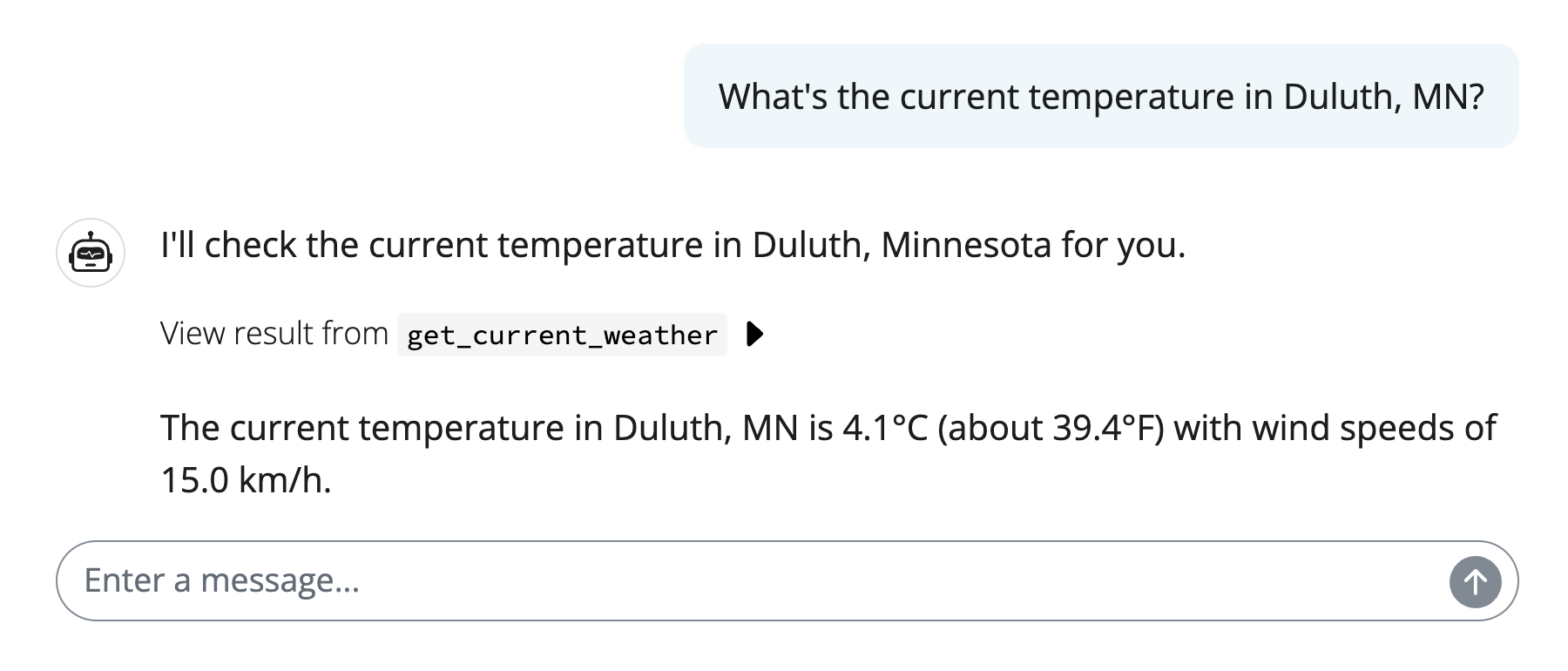The width and height of the screenshot is (1568, 671).
Task: Select the 'What's the current temperature in Duluth, MN?' bubble
Action: (x=1101, y=95)
